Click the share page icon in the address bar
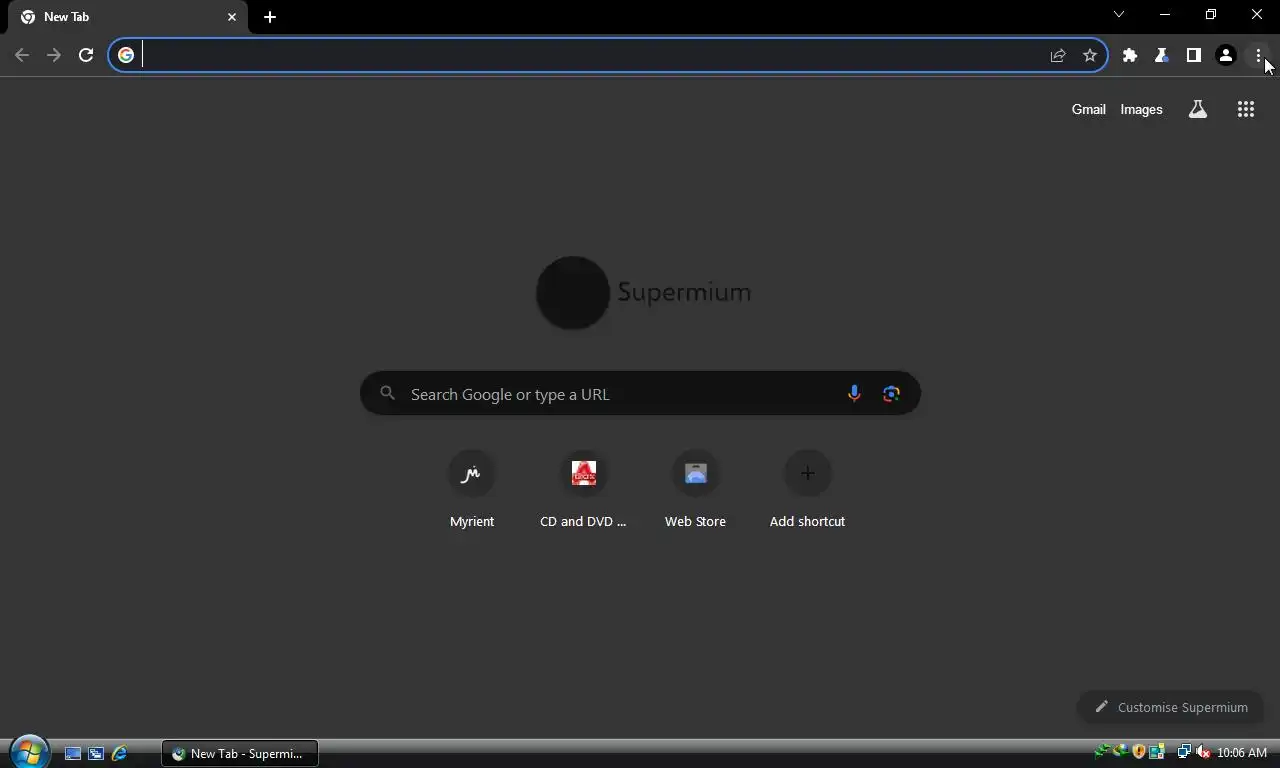1280x768 pixels. (x=1058, y=55)
